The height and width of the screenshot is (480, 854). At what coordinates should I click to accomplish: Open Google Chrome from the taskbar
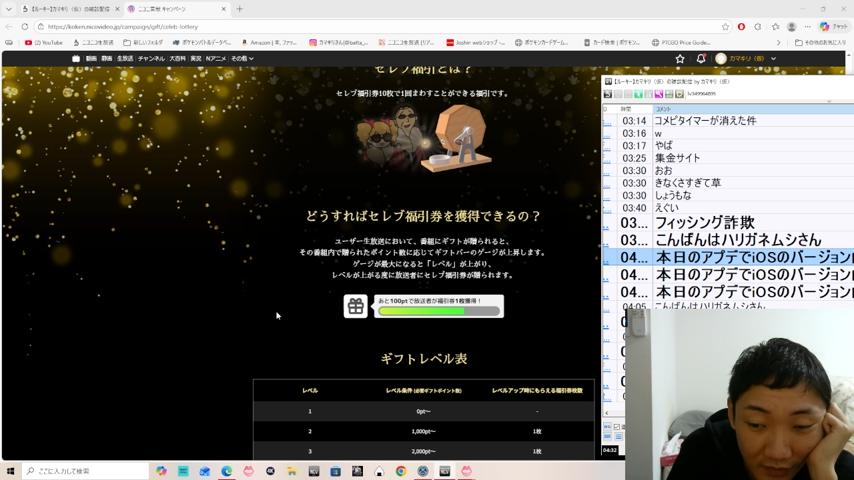[401, 471]
